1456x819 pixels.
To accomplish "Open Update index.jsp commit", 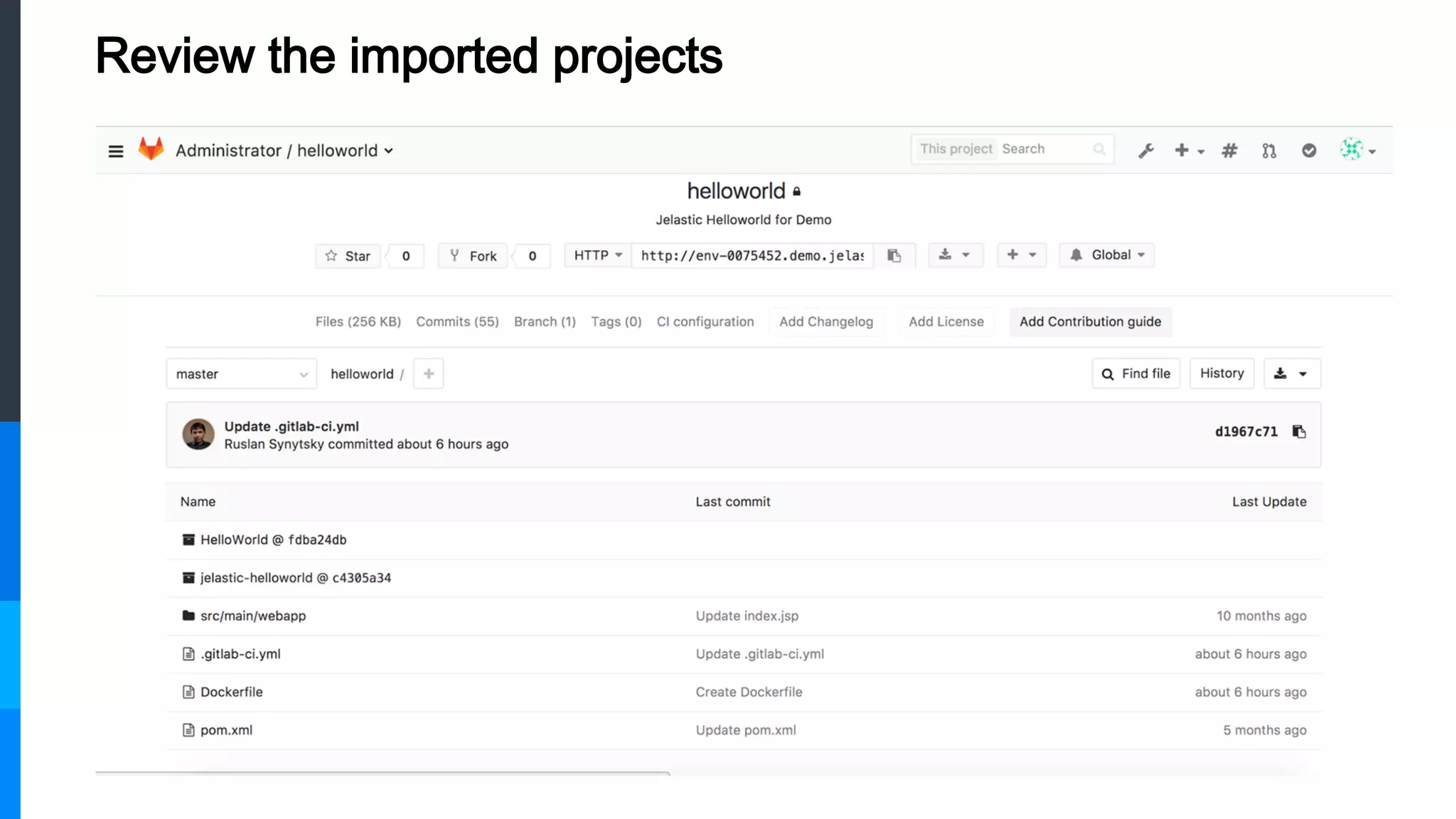I will tap(746, 616).
